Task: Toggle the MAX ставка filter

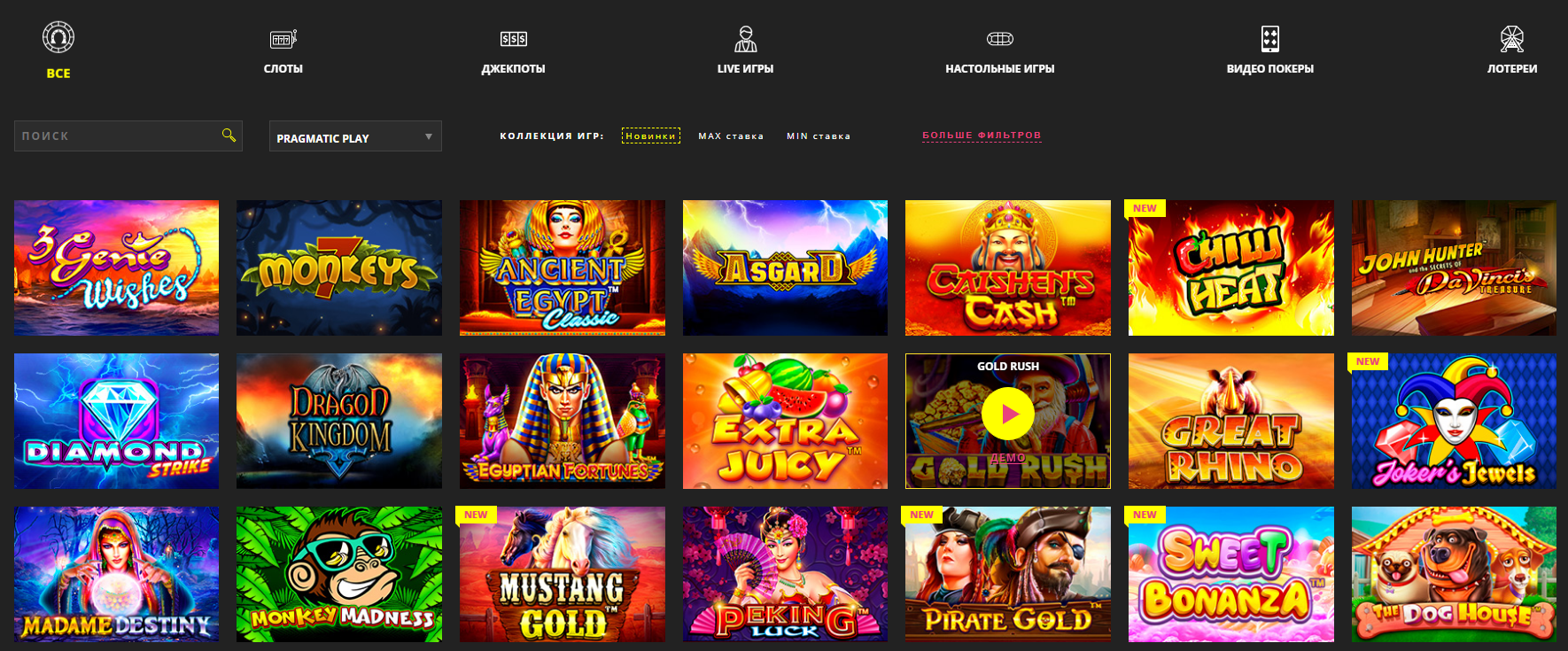Action: 731,136
